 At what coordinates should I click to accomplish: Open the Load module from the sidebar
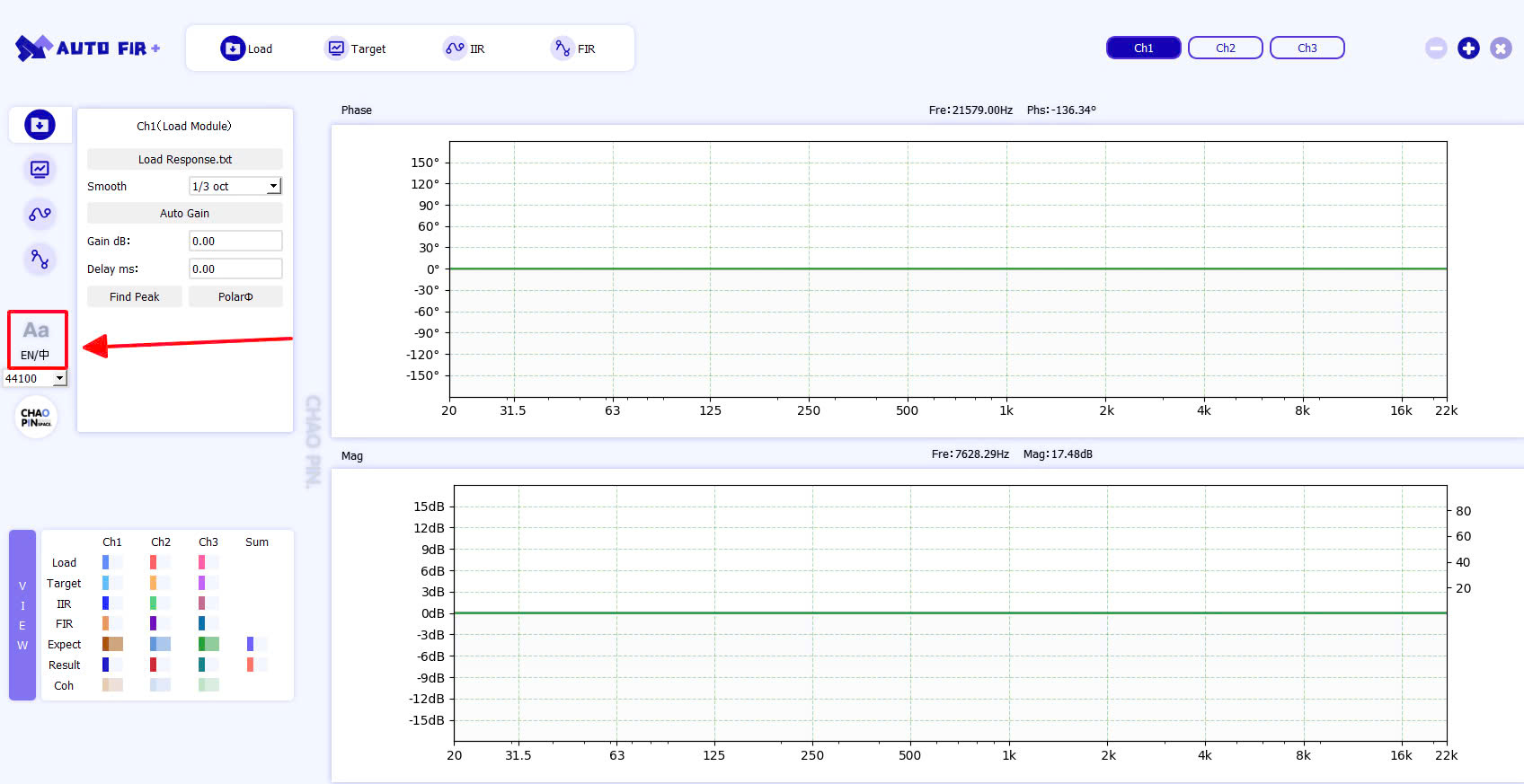pos(40,125)
